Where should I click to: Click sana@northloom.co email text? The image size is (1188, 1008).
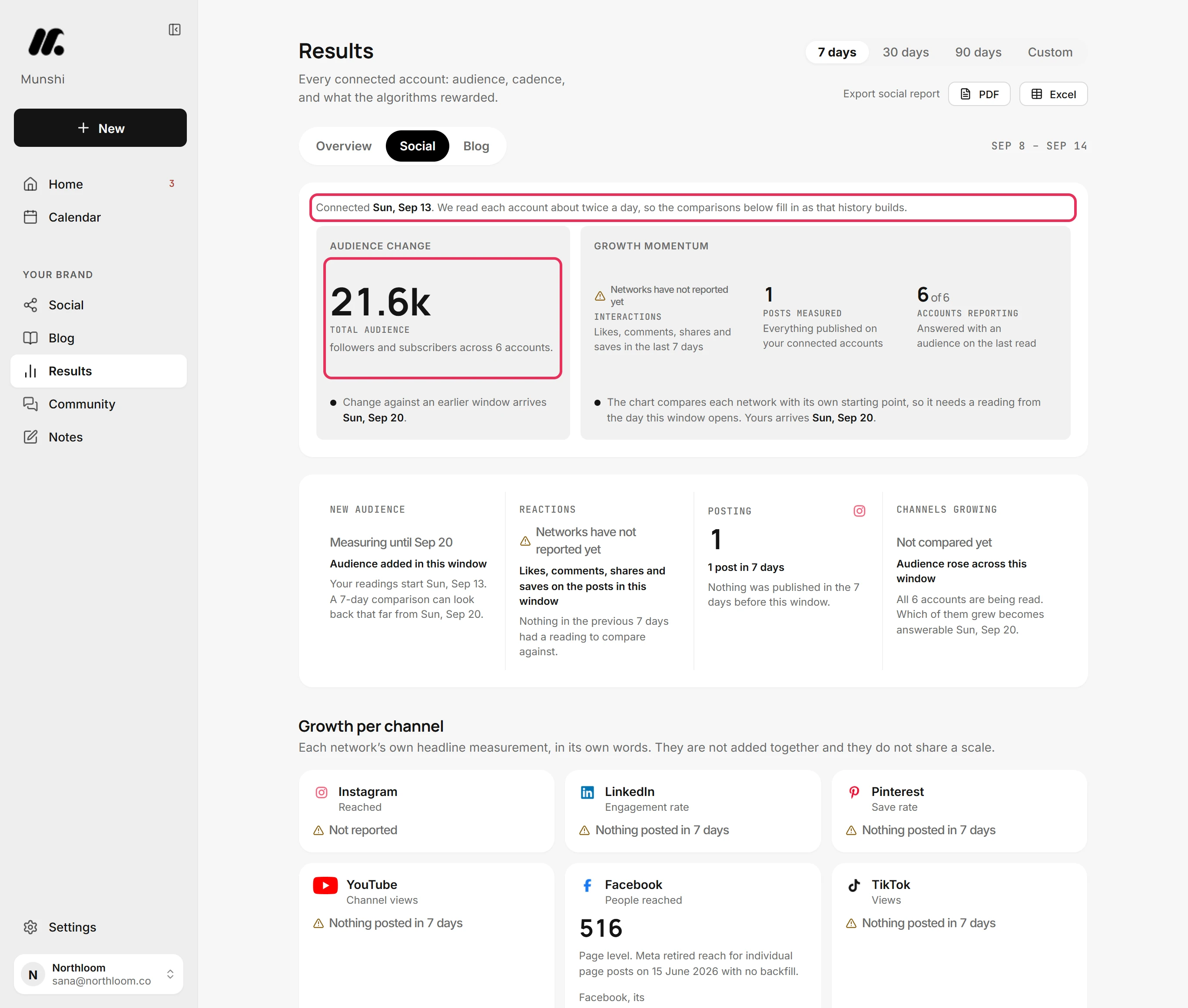(x=101, y=981)
